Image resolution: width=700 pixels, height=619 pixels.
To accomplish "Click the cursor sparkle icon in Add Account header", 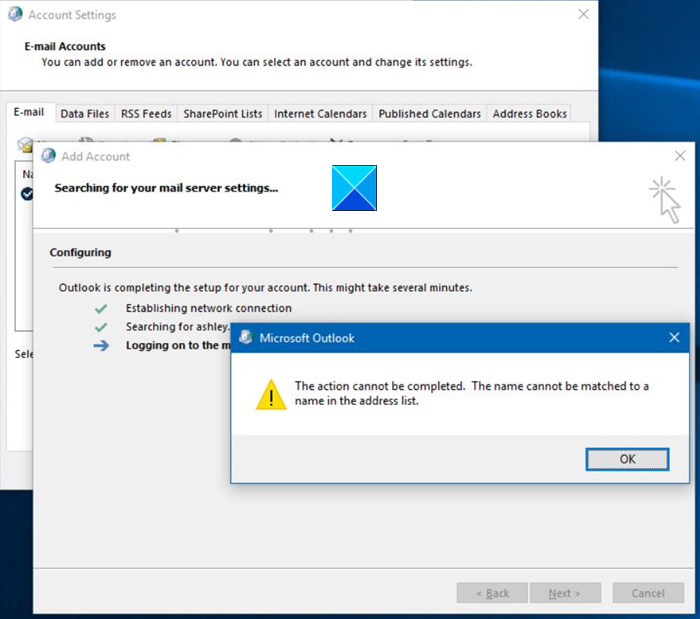I will coord(665,199).
